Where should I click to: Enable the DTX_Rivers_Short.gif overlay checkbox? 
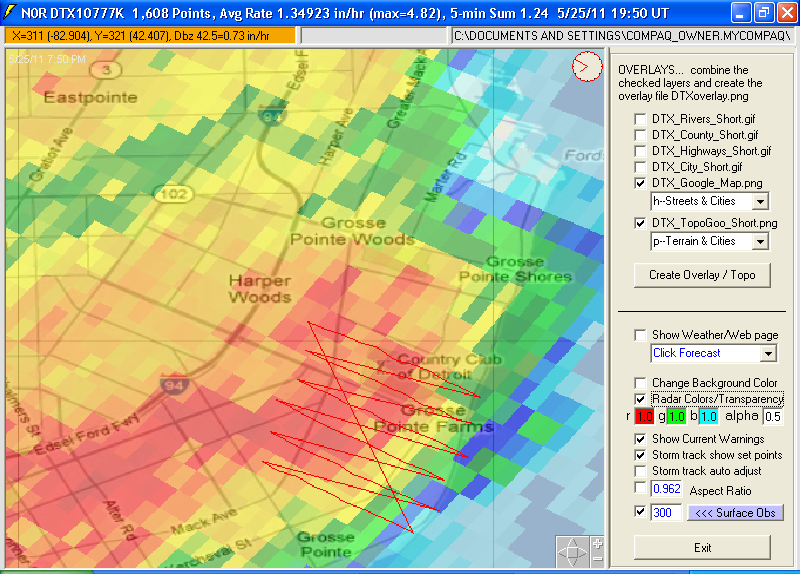tap(640, 119)
